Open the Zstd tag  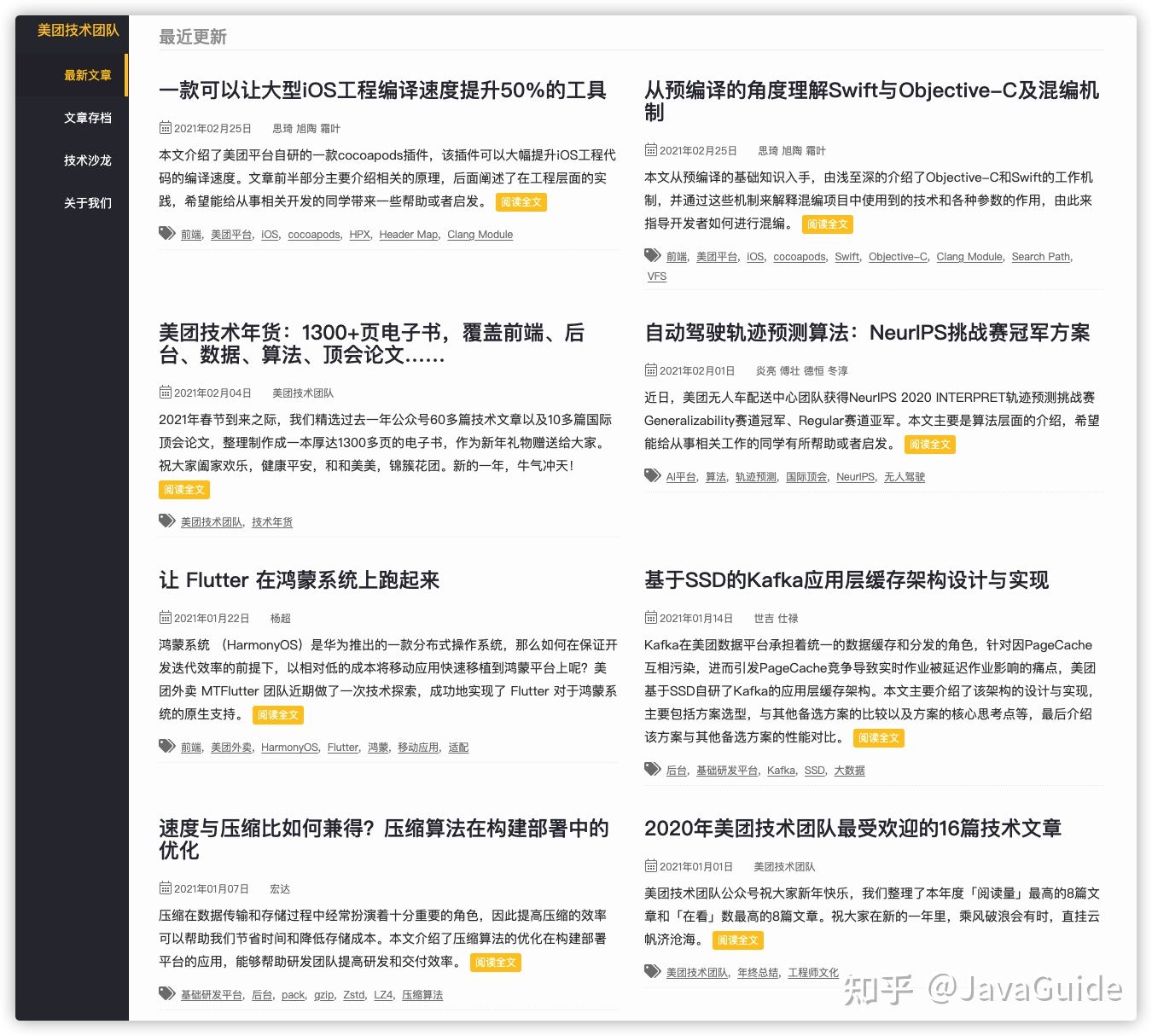point(354,995)
